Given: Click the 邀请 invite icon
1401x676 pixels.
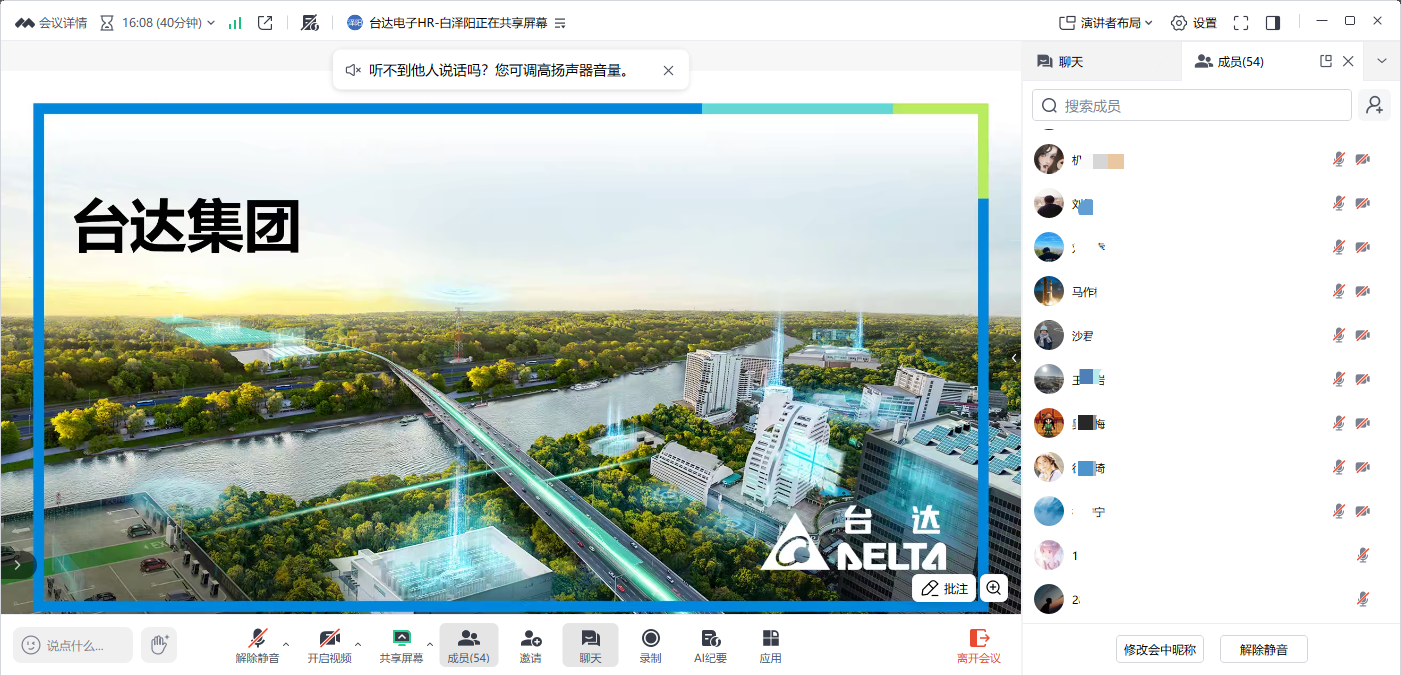Looking at the screenshot, I should pyautogui.click(x=530, y=645).
